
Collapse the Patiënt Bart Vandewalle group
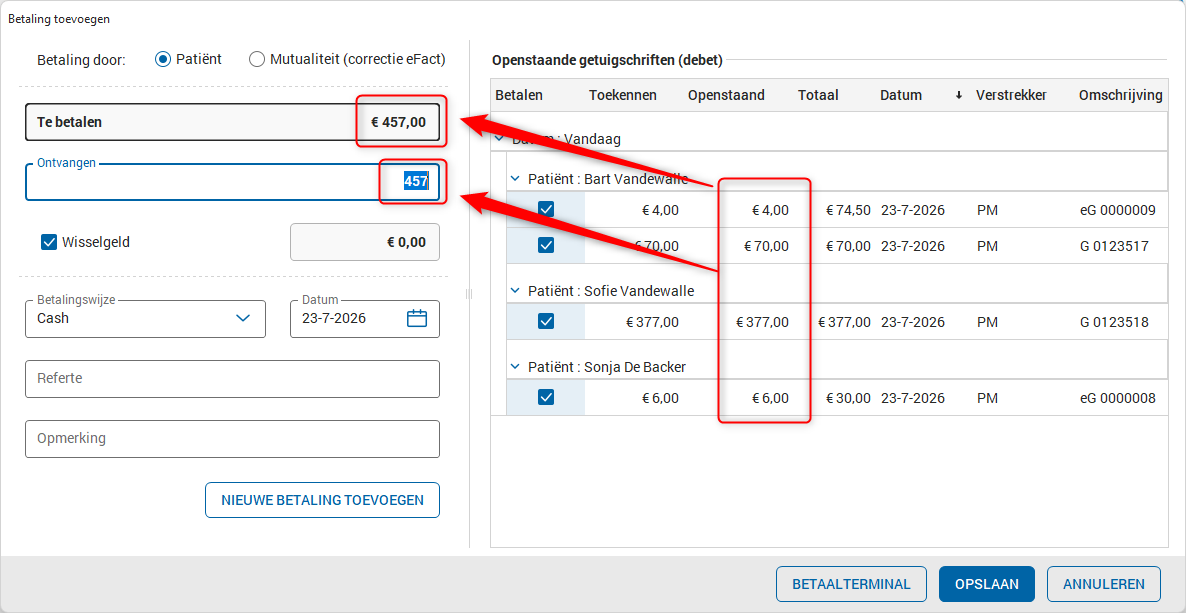click(515, 179)
